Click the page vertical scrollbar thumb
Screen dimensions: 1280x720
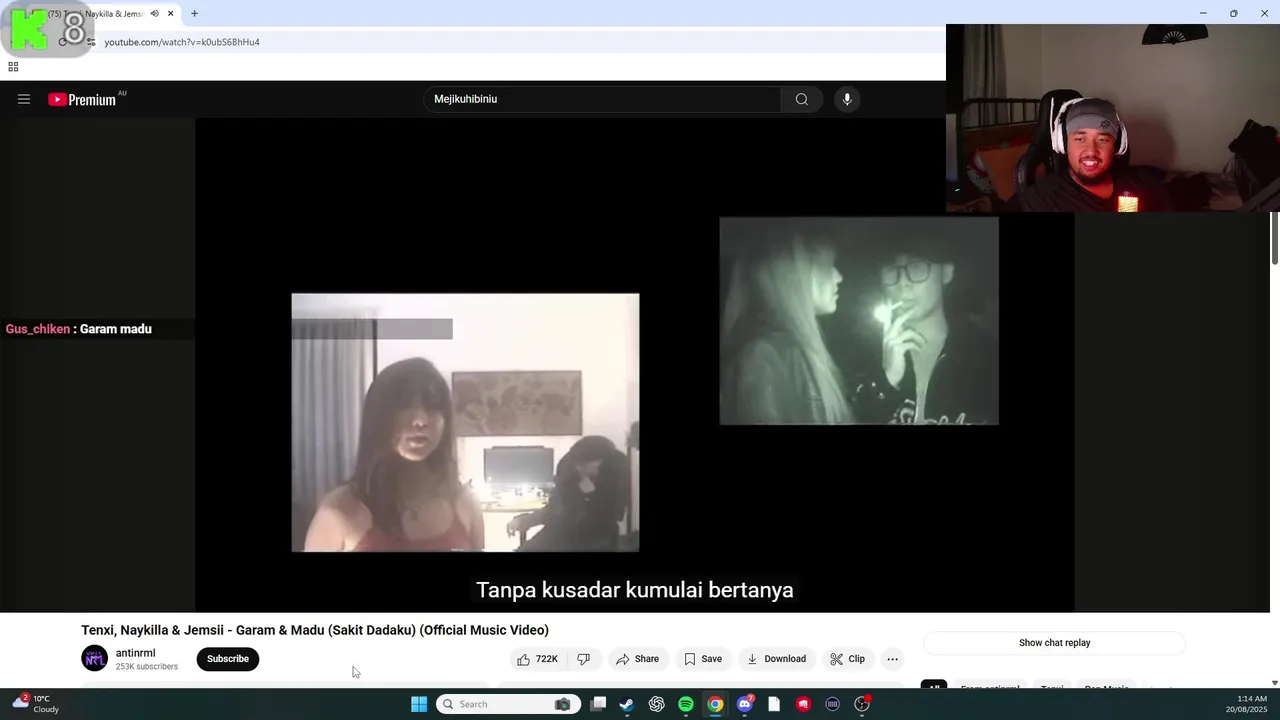click(x=1274, y=238)
